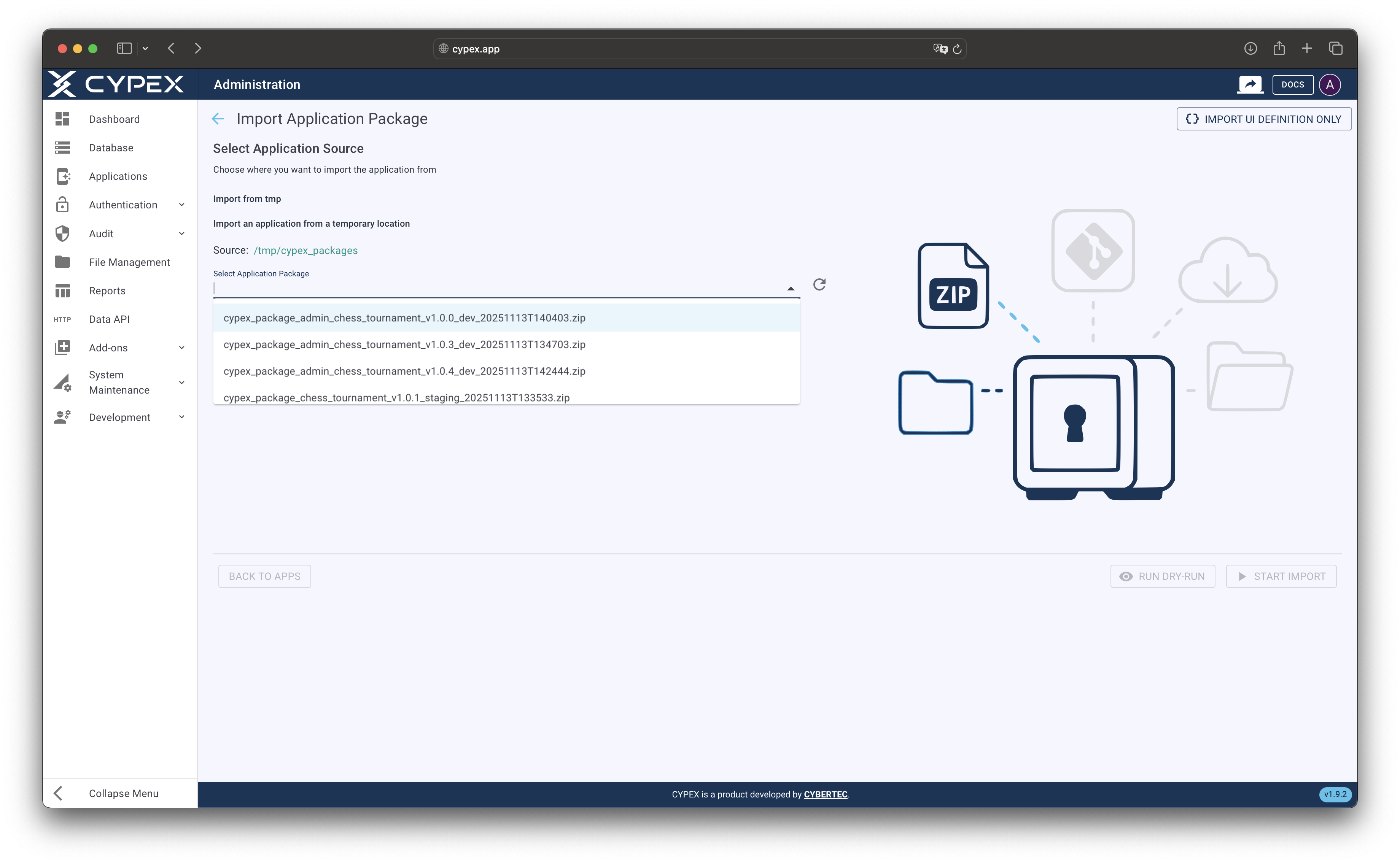Open File Management via its folder icon
1400x864 pixels.
(x=62, y=262)
